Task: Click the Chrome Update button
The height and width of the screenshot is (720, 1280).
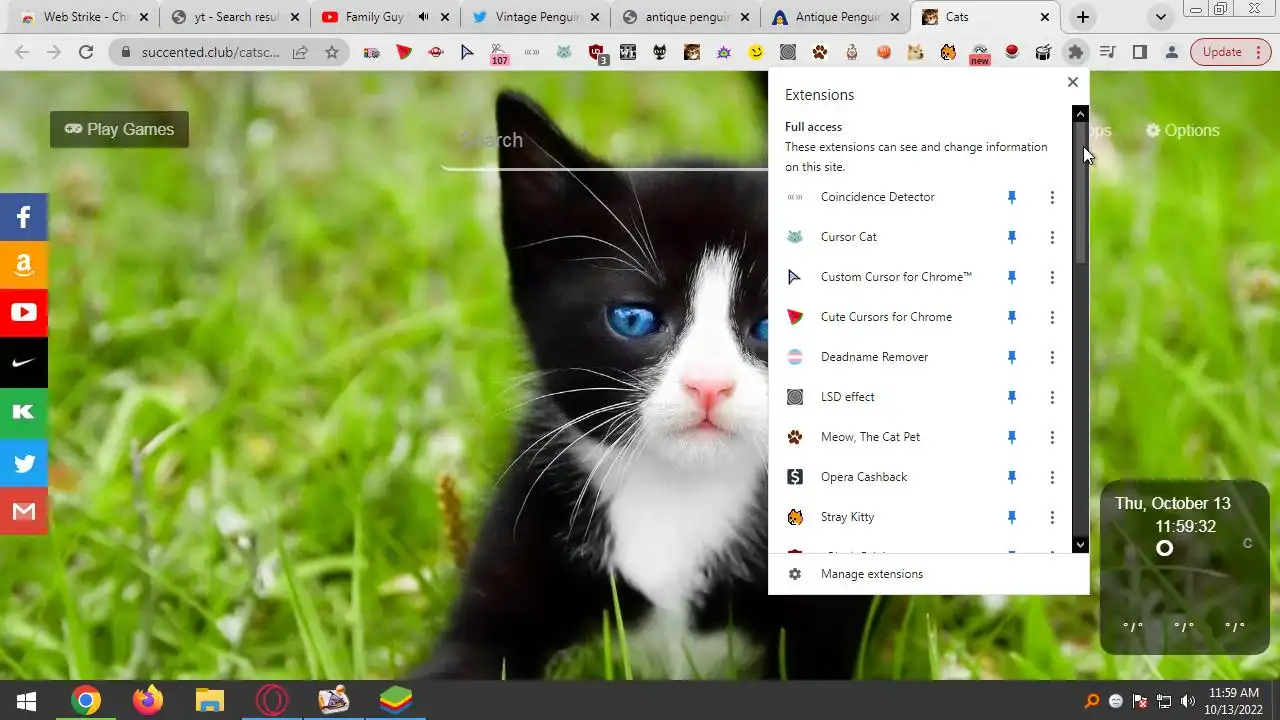Action: (1229, 52)
